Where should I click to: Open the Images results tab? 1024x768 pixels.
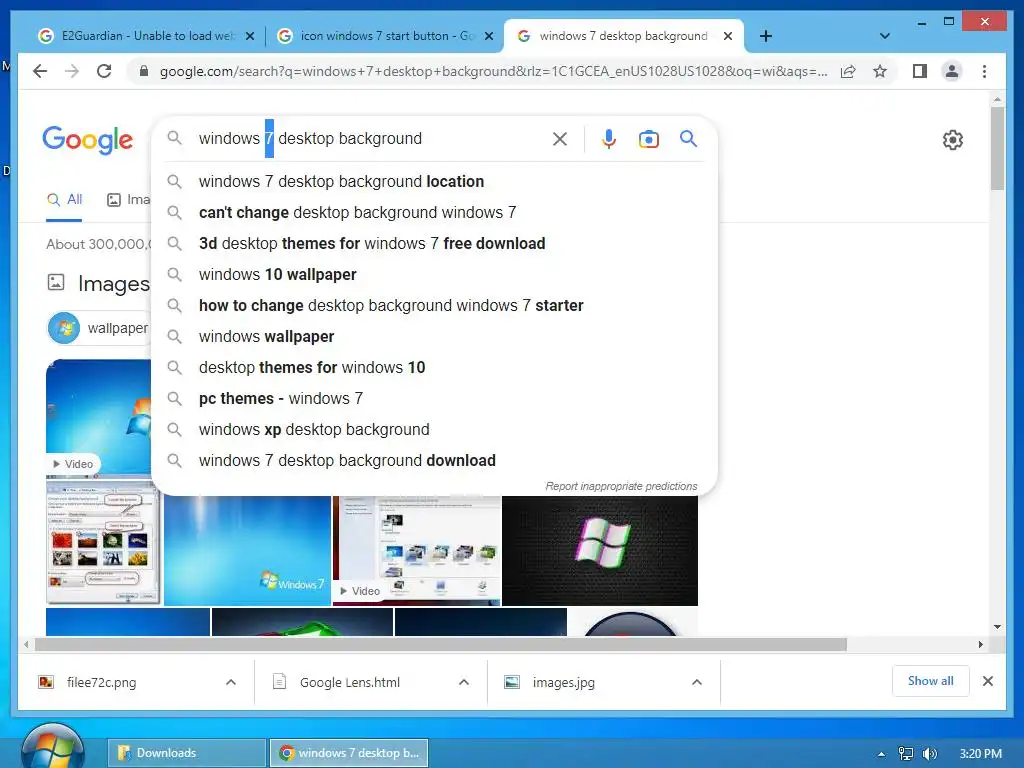pos(128,200)
